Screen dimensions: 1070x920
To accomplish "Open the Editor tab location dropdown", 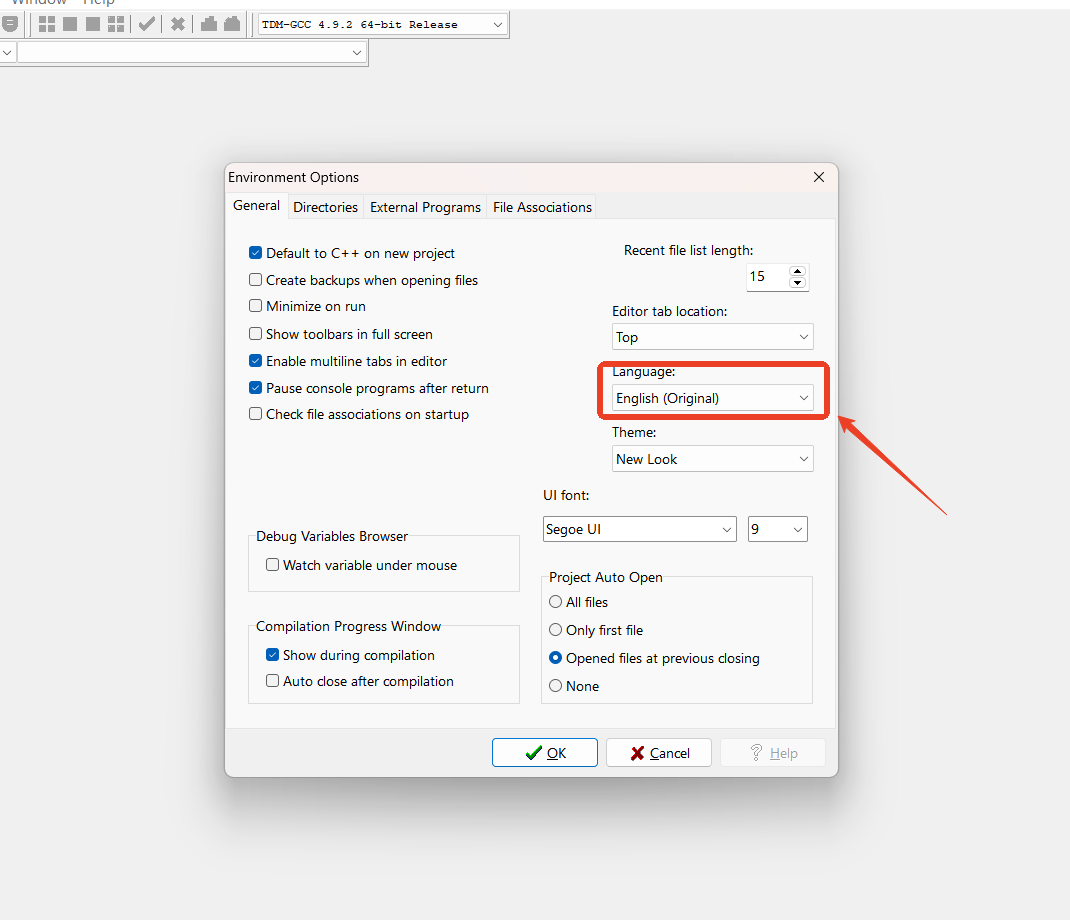I will pyautogui.click(x=712, y=337).
